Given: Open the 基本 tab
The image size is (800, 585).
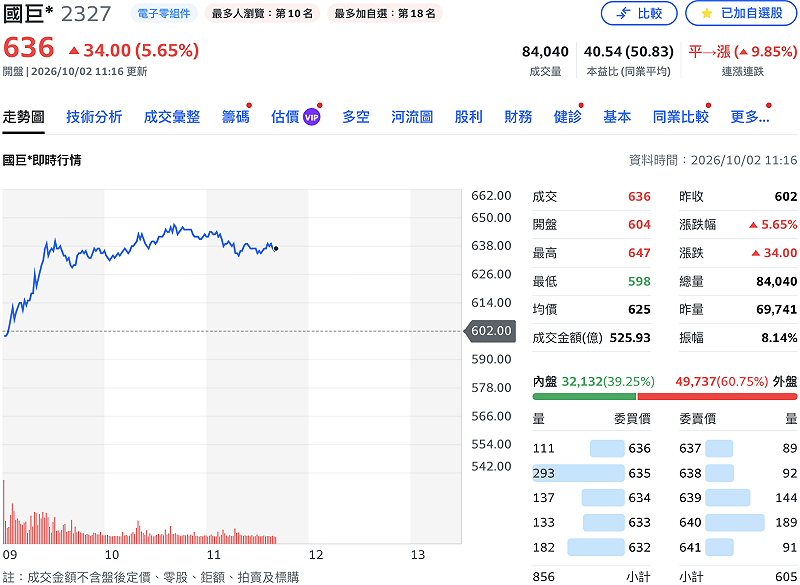Looking at the screenshot, I should (x=617, y=117).
